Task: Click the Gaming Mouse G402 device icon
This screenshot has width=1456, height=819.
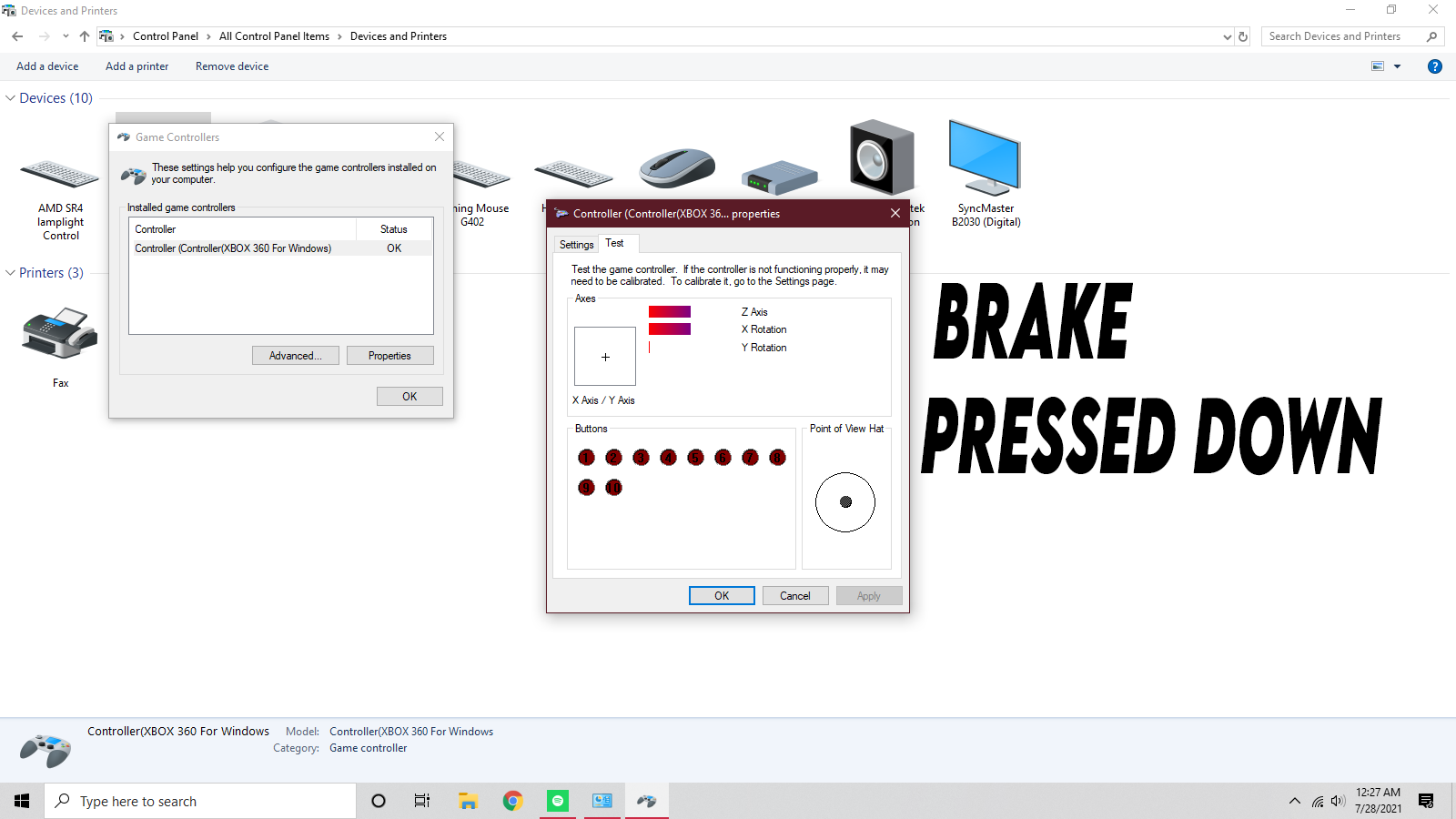Action: coord(480,173)
